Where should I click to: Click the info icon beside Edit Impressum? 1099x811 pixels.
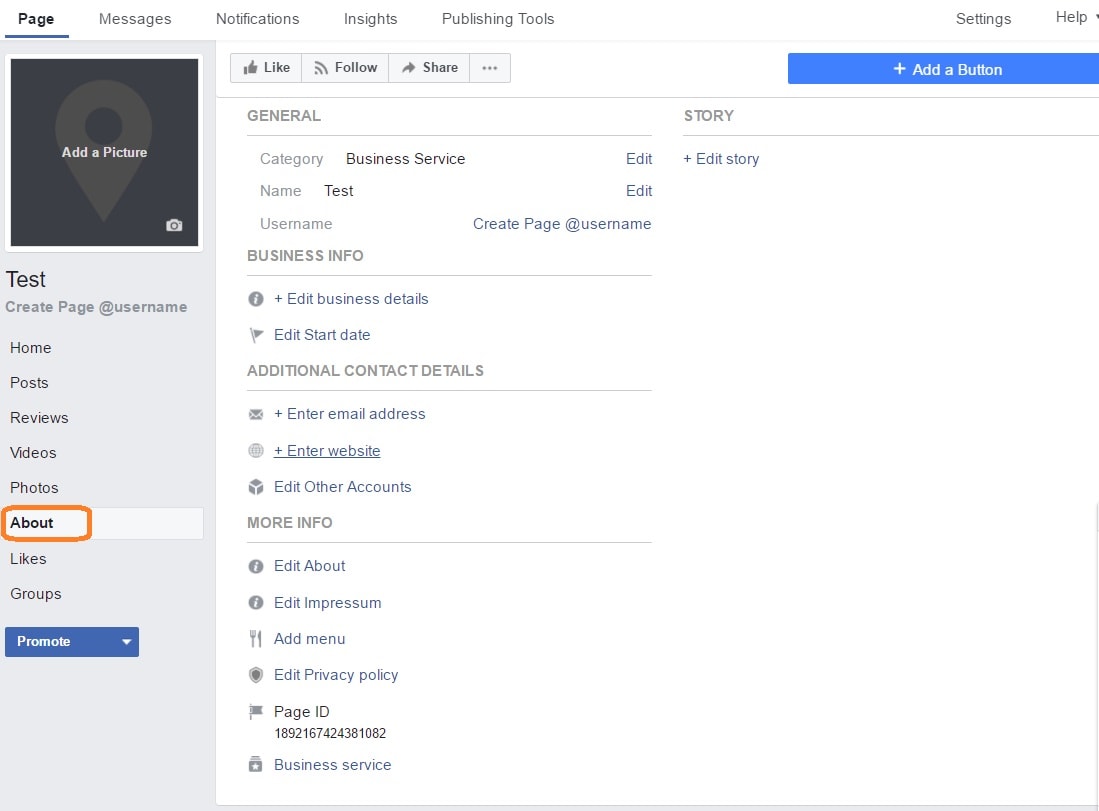click(x=256, y=603)
